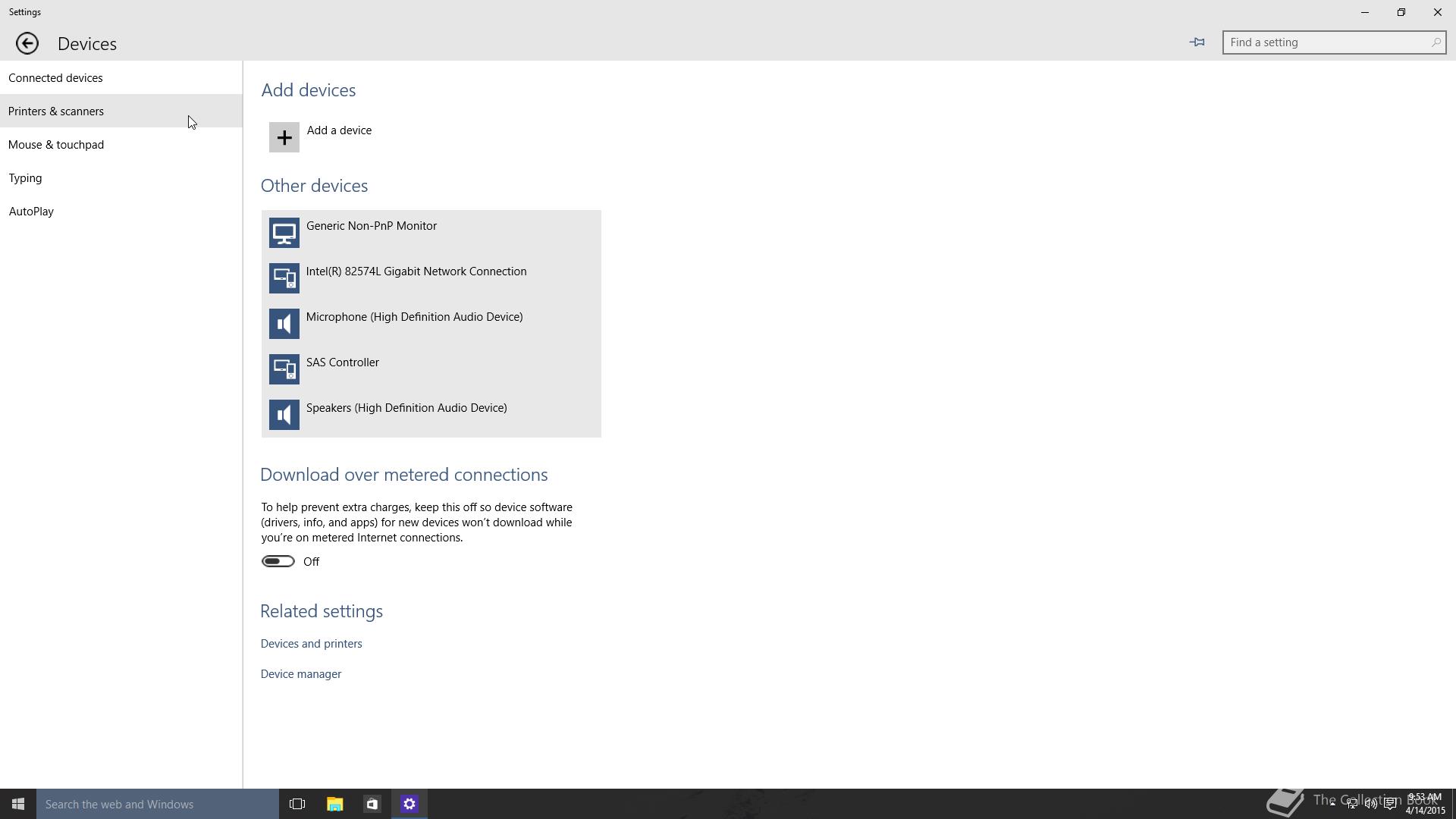Minimize the Settings window
This screenshot has height=819, width=1456.
1365,12
